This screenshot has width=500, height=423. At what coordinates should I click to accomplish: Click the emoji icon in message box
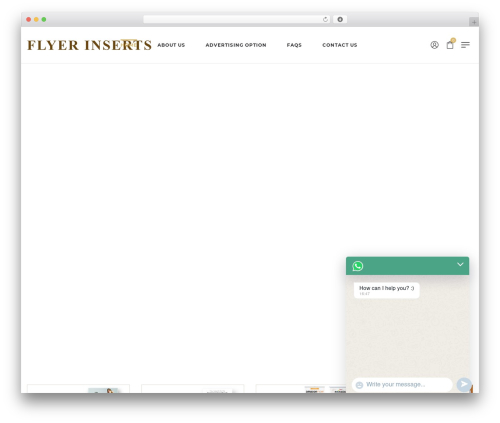(x=359, y=385)
